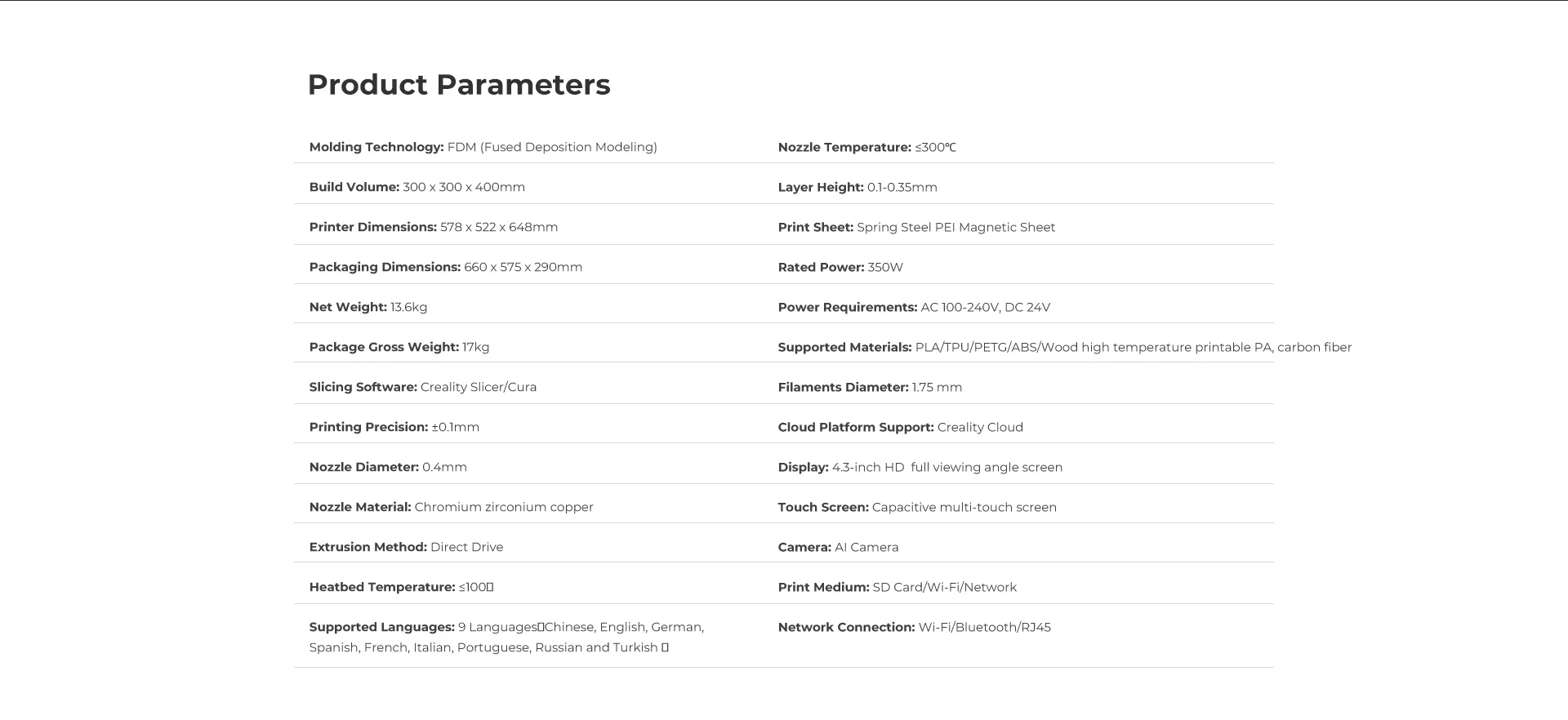
Task: Click the Printing Precision label
Action: click(x=368, y=427)
